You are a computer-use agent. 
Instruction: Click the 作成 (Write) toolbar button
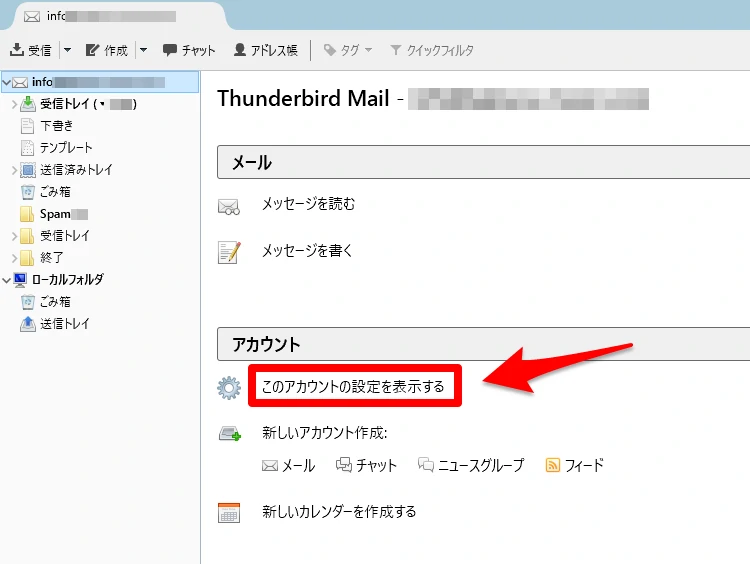point(107,50)
